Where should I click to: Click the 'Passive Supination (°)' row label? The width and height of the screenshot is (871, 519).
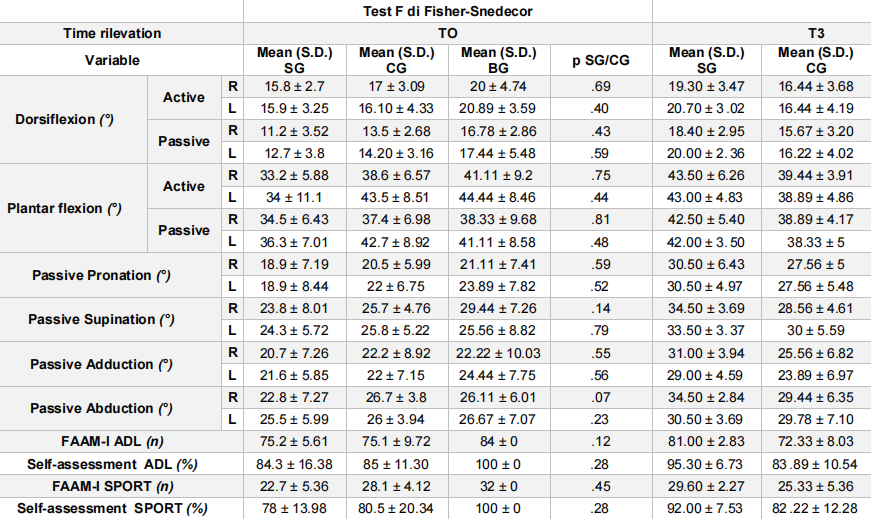(x=101, y=319)
